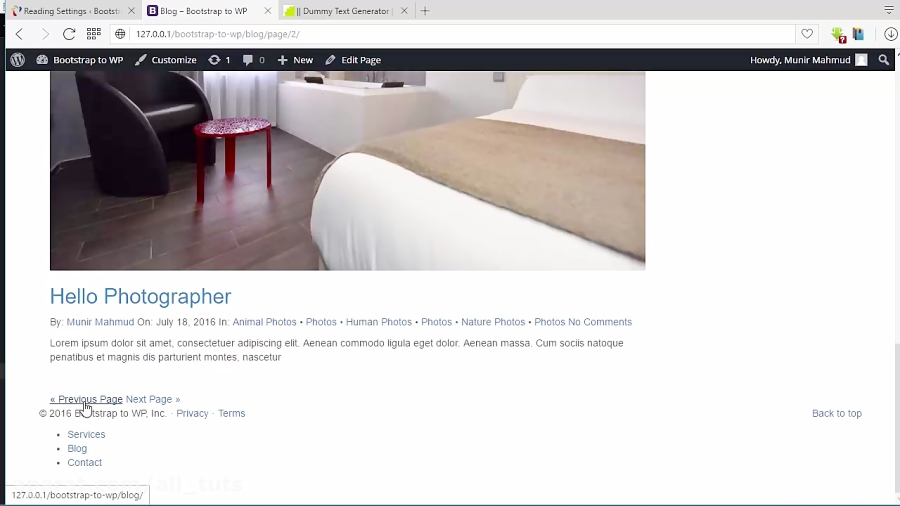The width and height of the screenshot is (900, 506).
Task: Click the bedroom featured image
Action: pos(347,170)
